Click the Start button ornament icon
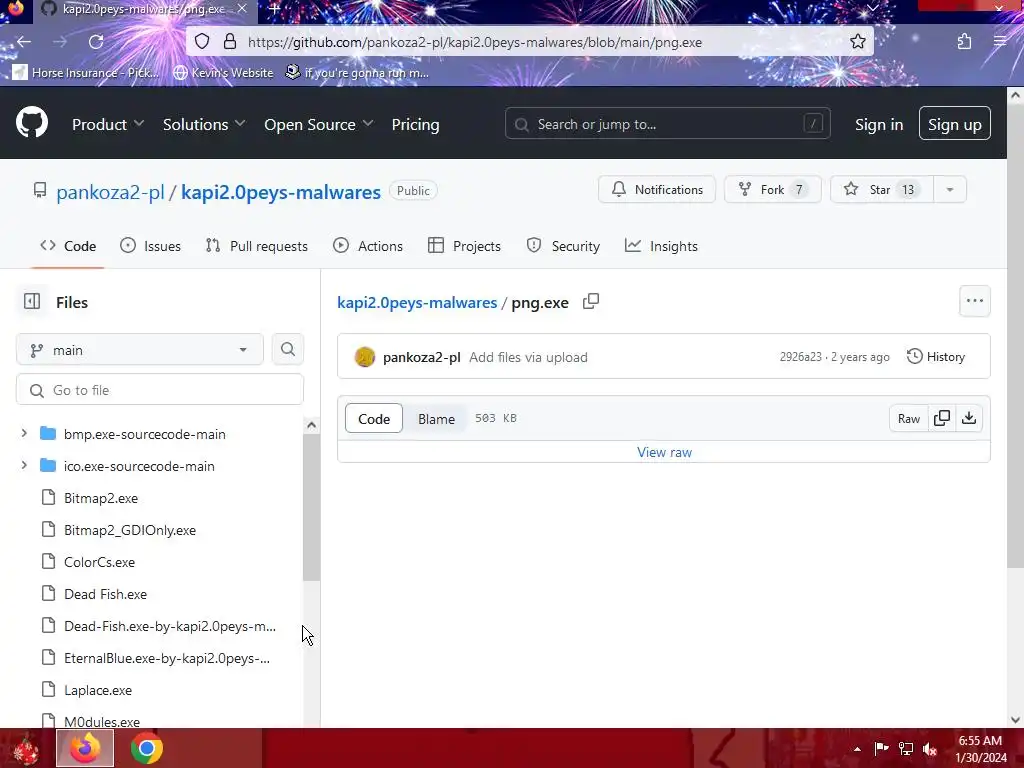The image size is (1024, 768). 26,750
